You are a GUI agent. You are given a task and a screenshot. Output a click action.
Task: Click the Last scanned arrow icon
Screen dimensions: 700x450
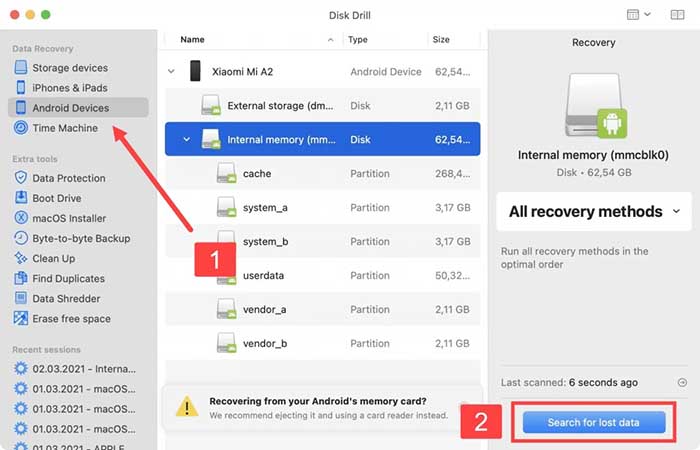pos(682,383)
